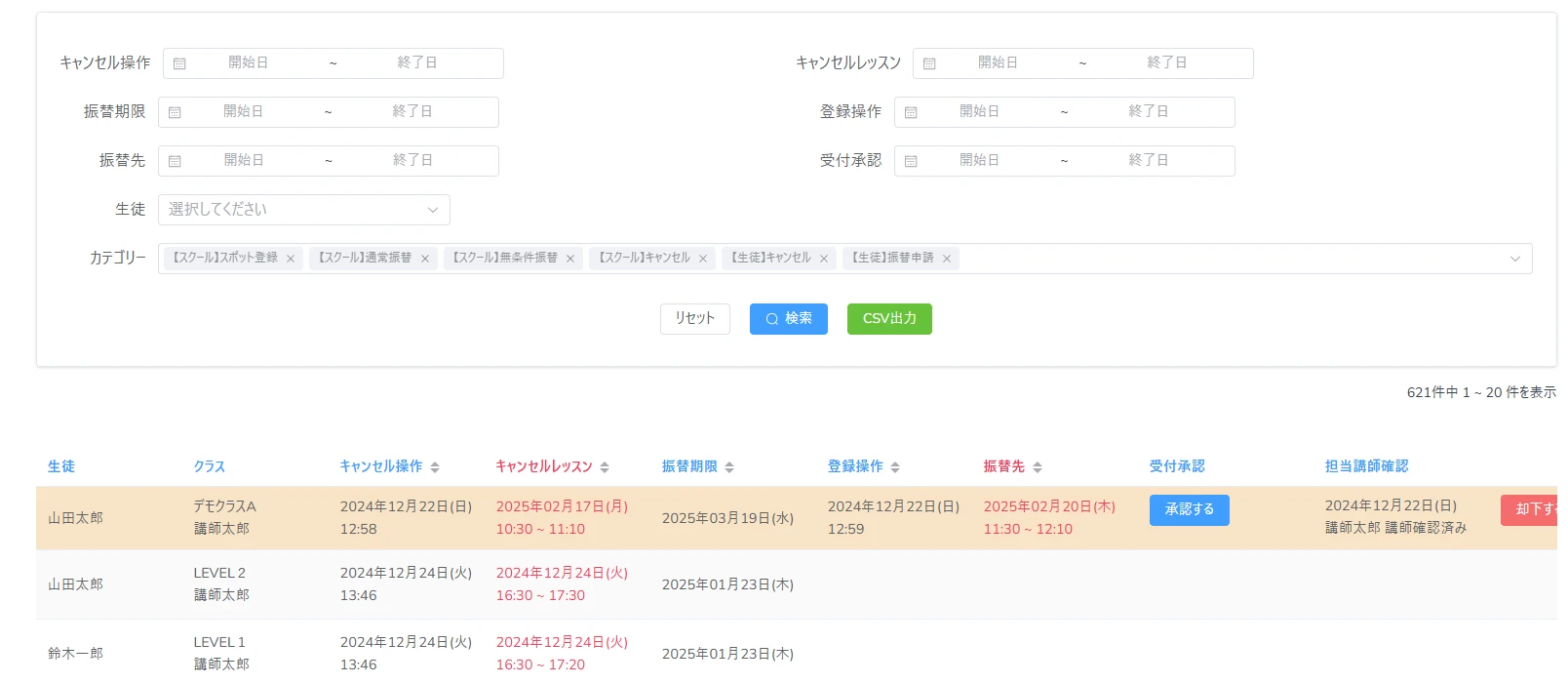Remove the 【生徒】振替申請 category tag
1568x684 pixels.
click(947, 259)
